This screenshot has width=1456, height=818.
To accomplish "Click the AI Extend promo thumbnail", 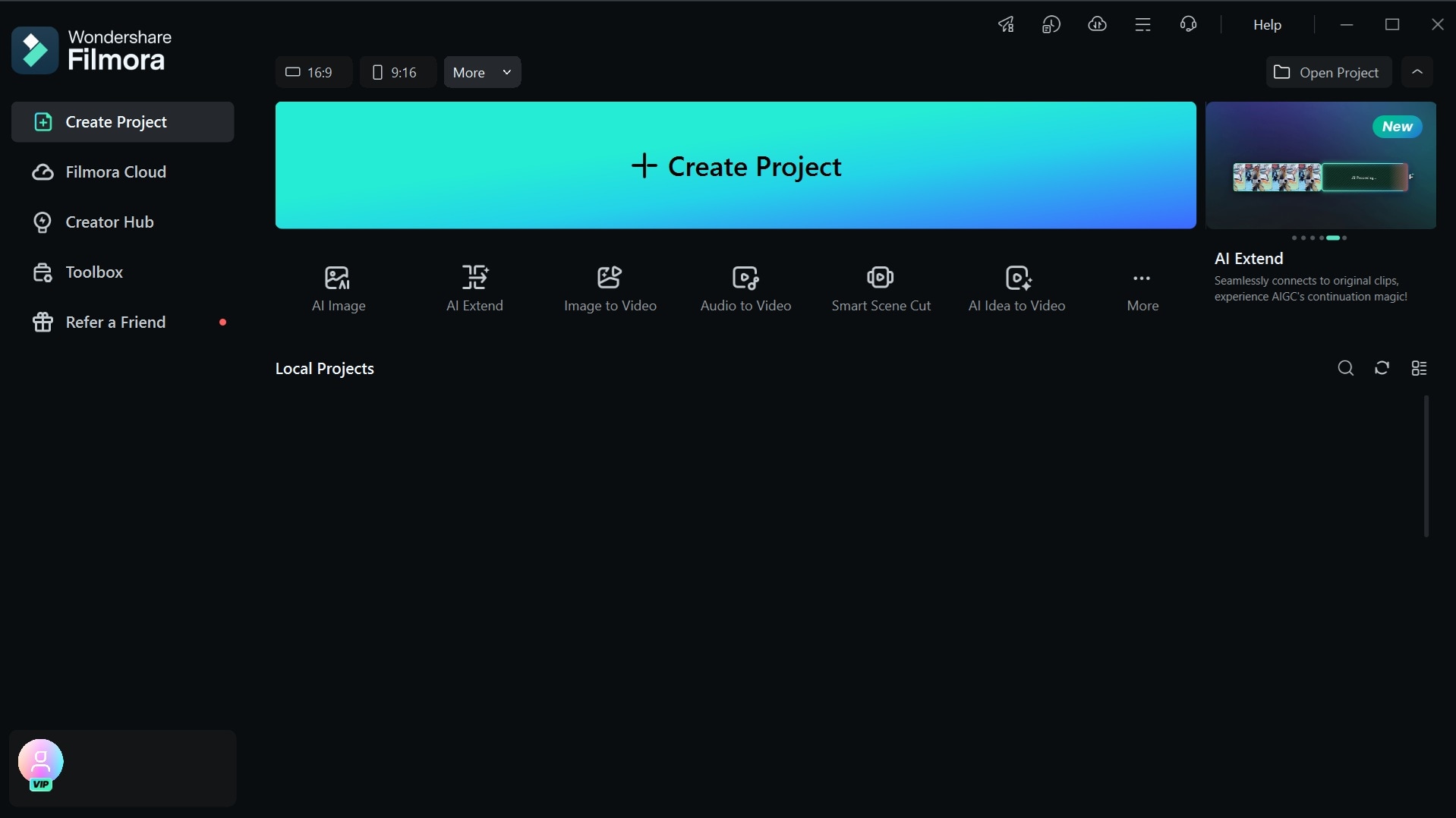I will [x=1320, y=165].
